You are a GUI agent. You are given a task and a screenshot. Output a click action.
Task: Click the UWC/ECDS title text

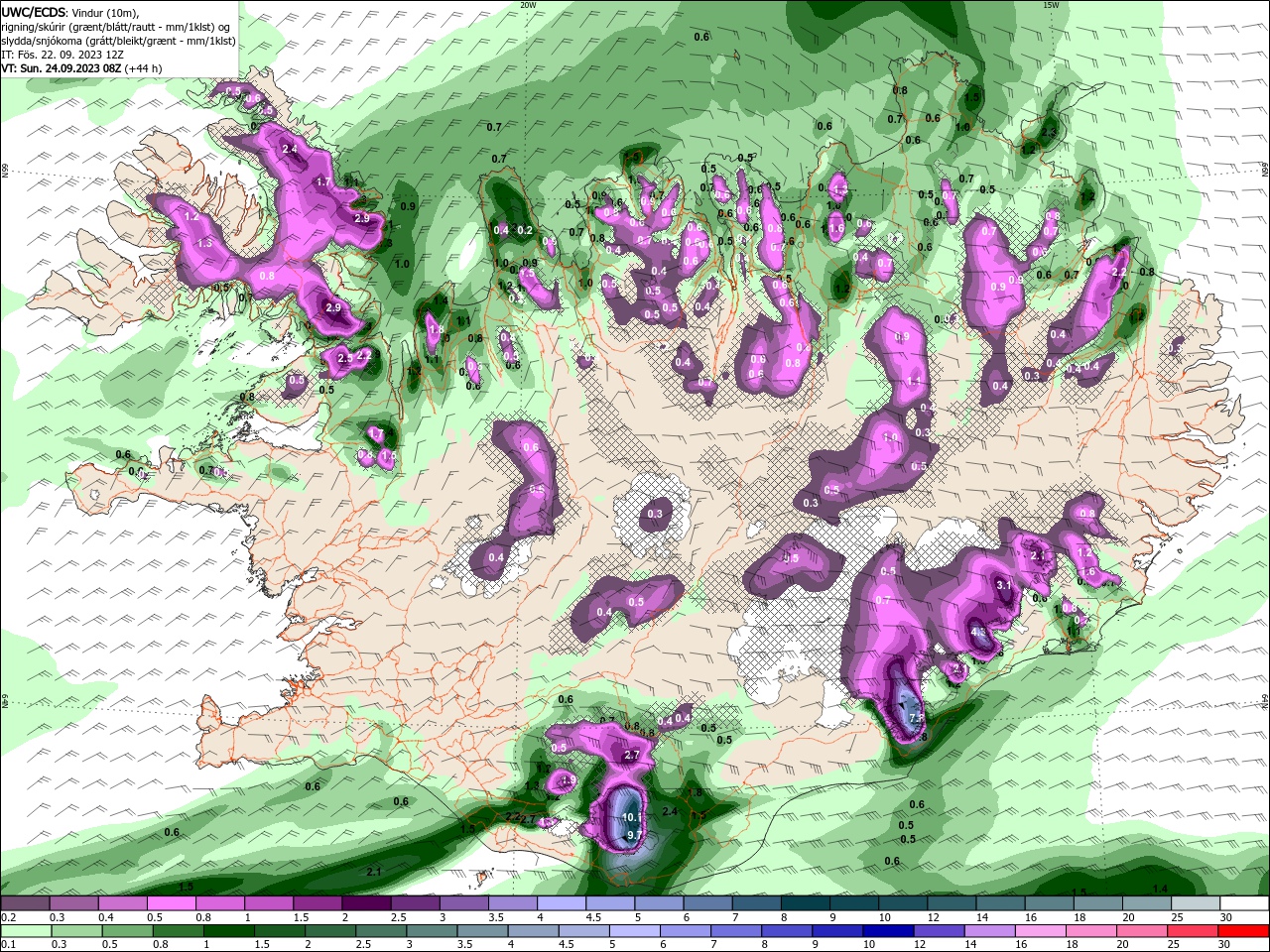pos(34,12)
